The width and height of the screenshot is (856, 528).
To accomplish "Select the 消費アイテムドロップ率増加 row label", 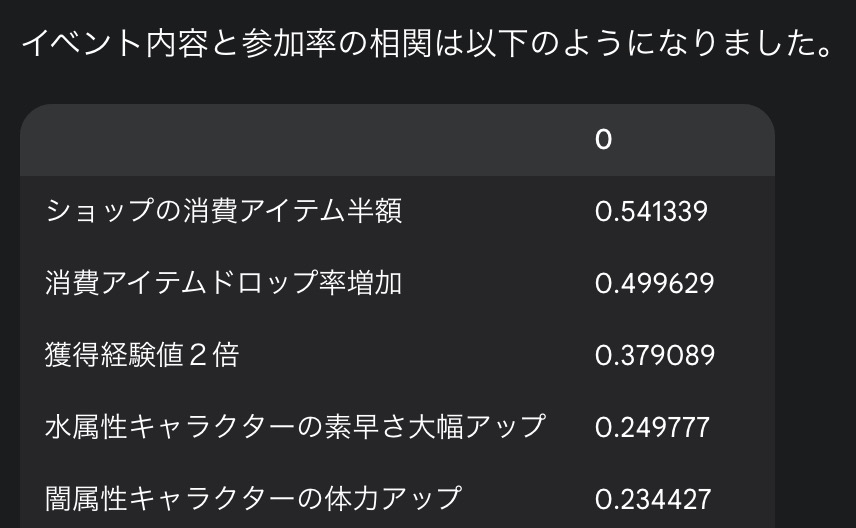I will (223, 283).
